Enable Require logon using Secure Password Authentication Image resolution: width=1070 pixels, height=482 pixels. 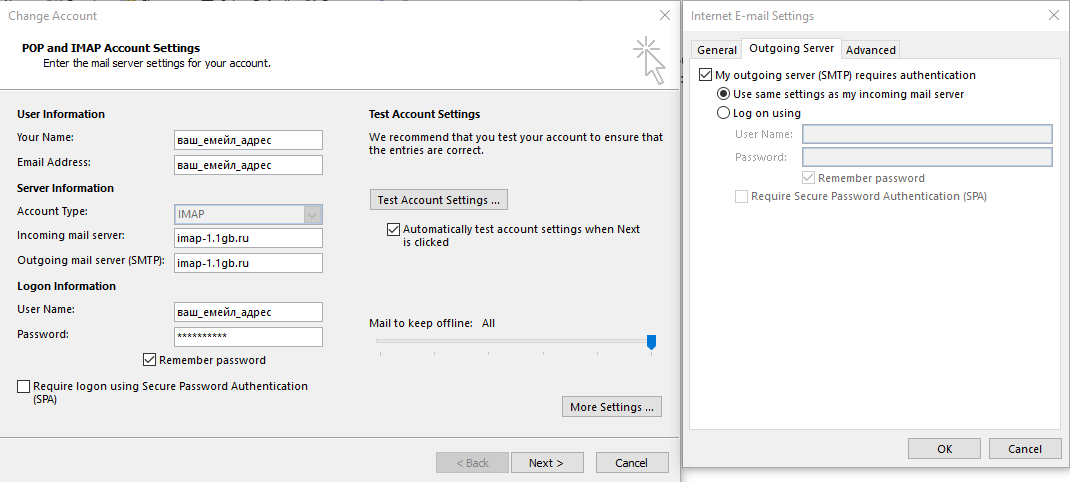coord(24,386)
